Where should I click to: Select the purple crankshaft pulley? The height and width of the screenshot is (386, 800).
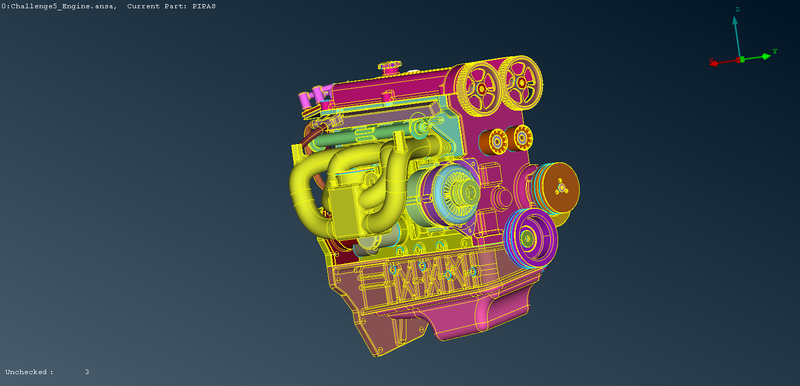point(531,238)
